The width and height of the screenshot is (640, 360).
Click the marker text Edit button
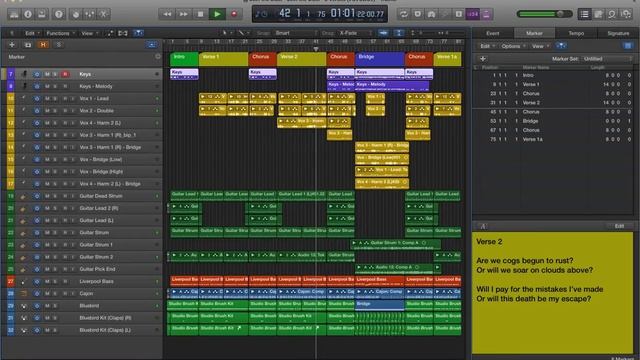[619, 226]
